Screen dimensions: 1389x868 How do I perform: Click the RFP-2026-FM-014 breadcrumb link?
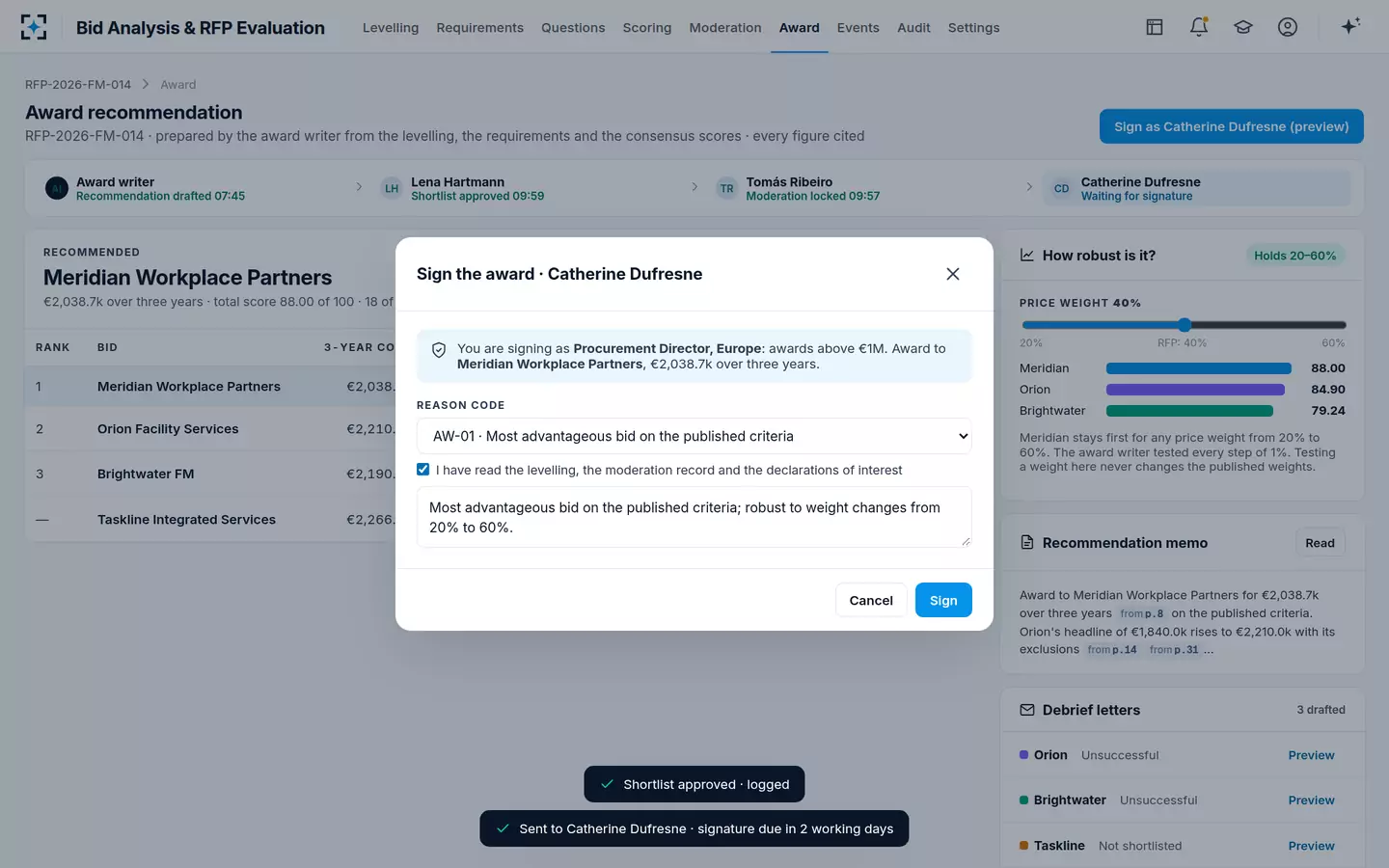point(78,85)
